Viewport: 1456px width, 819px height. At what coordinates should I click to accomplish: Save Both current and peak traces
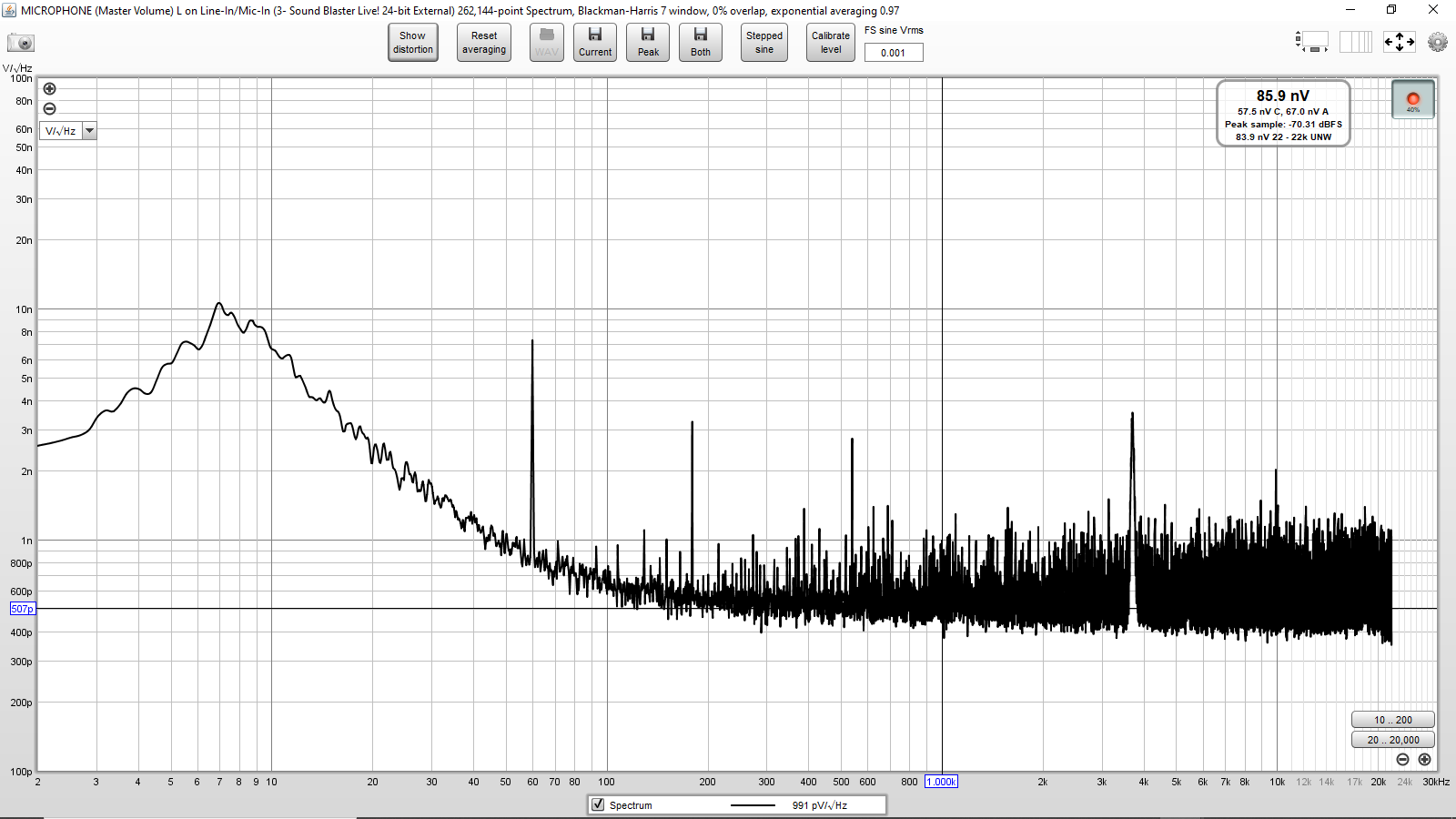(701, 43)
